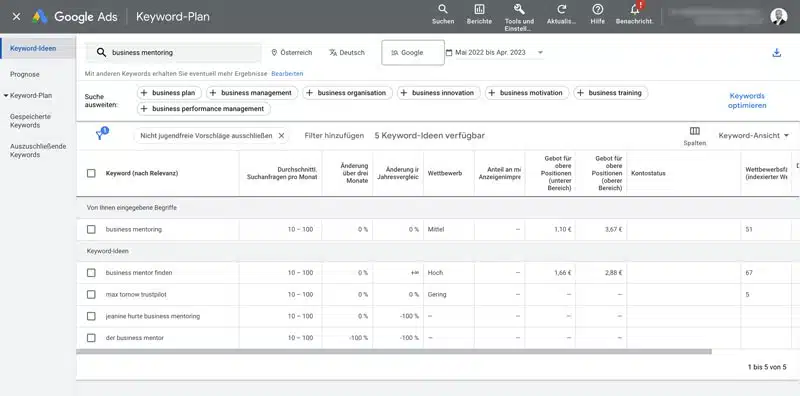This screenshot has height=396, width=800.
Task: Open the Keyword-Ansicht dropdown
Action: tap(754, 135)
